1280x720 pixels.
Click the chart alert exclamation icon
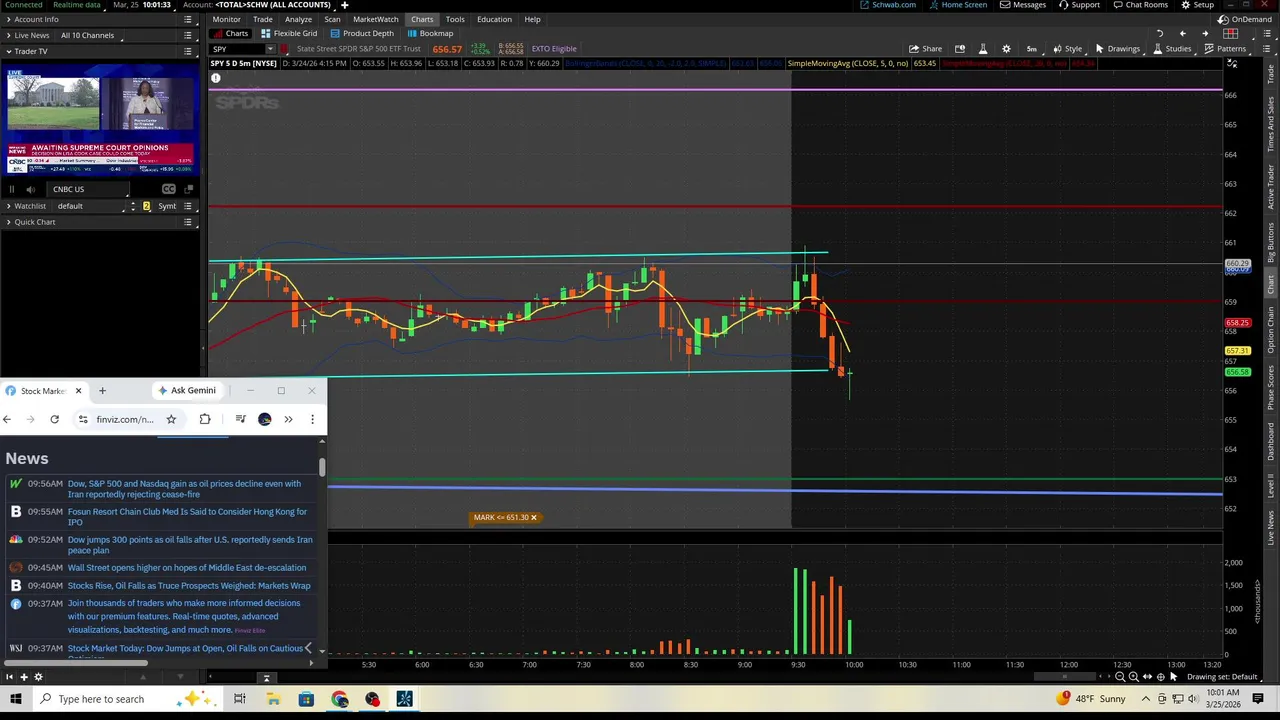click(215, 78)
